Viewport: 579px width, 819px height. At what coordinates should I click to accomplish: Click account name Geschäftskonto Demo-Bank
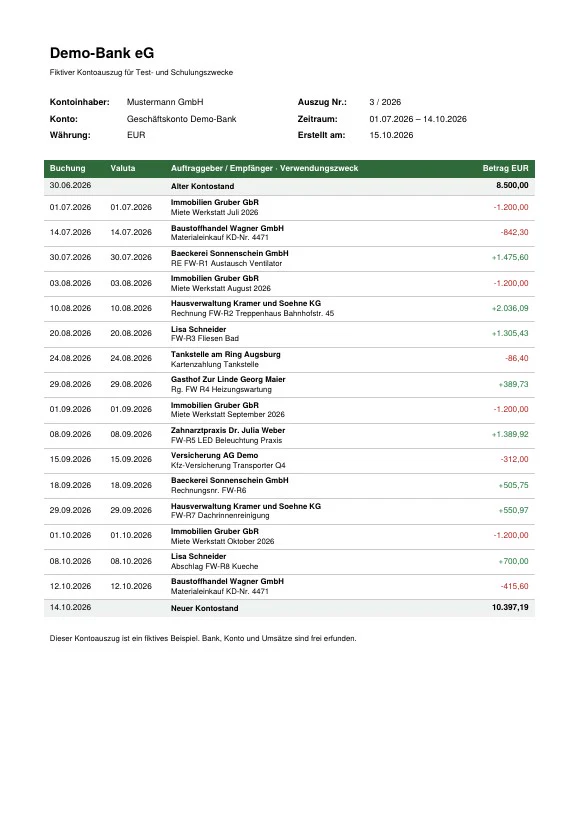[x=181, y=119]
